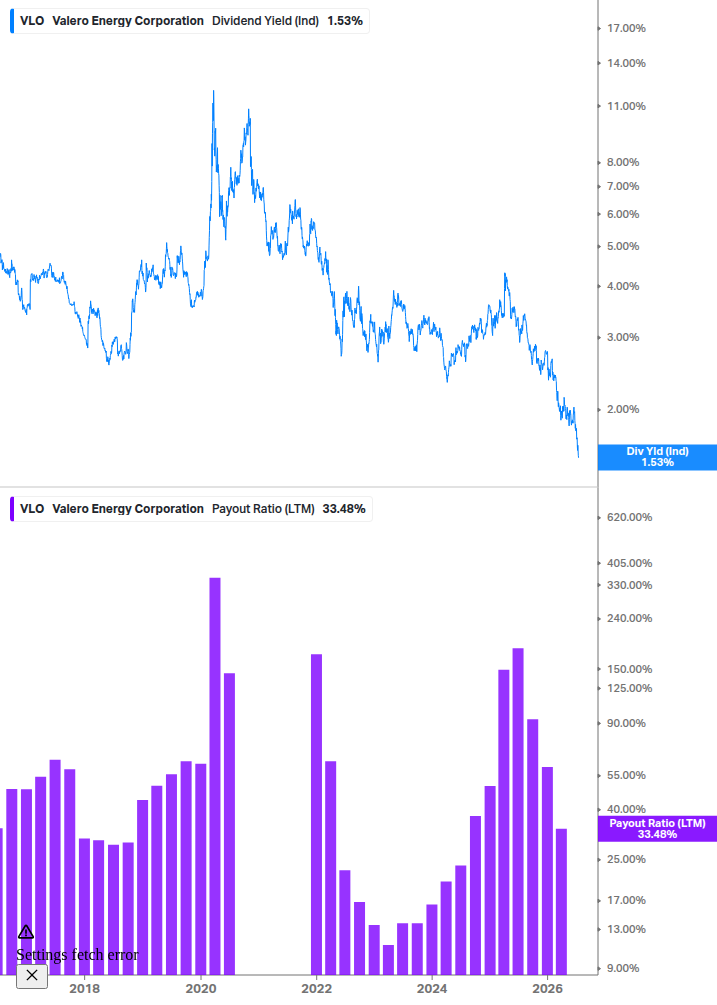Click the 5.00% label on dividend yield axis
717x1005 pixels.
pos(623,247)
